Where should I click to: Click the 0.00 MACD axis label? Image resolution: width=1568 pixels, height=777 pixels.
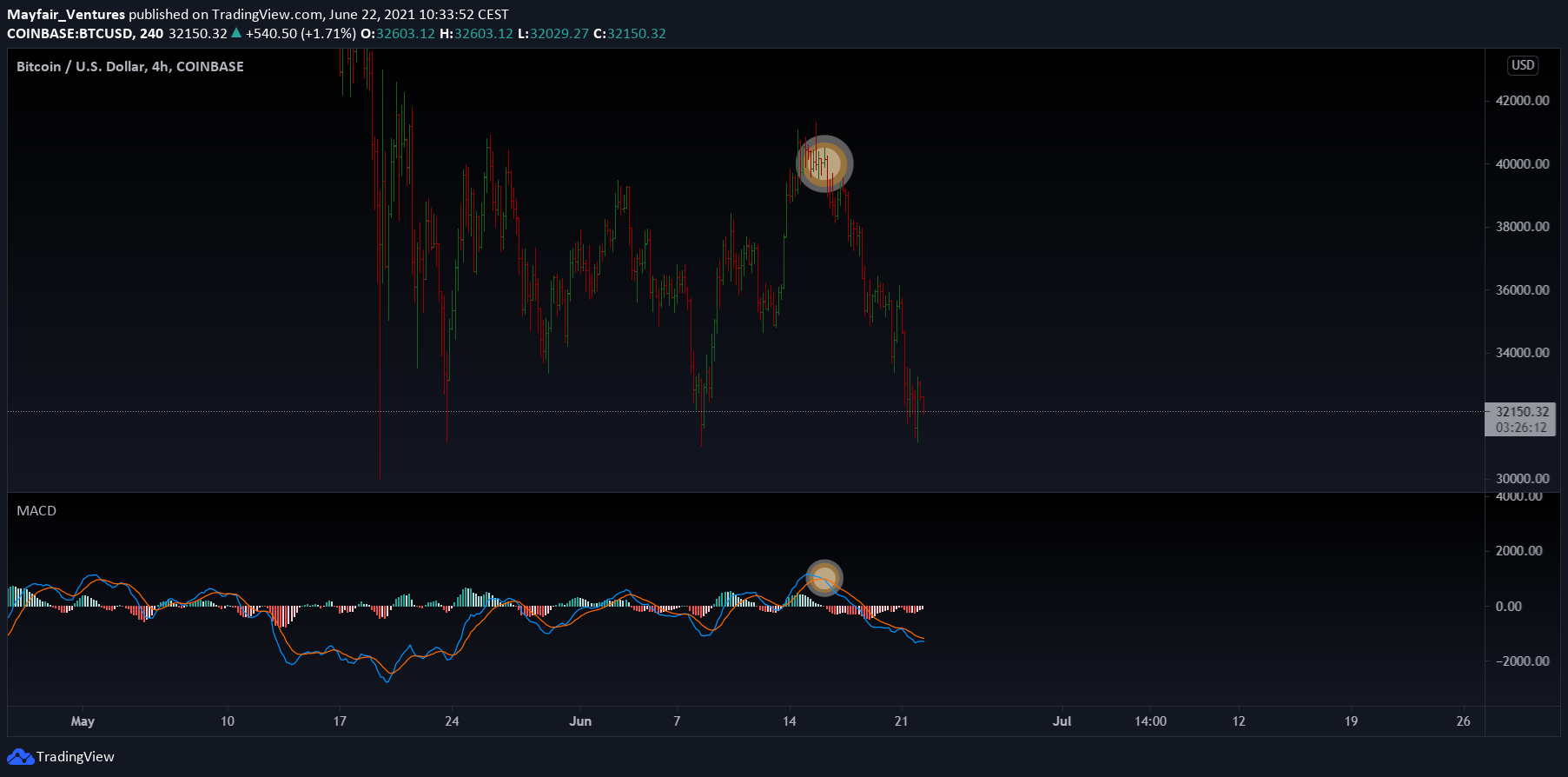point(1509,607)
